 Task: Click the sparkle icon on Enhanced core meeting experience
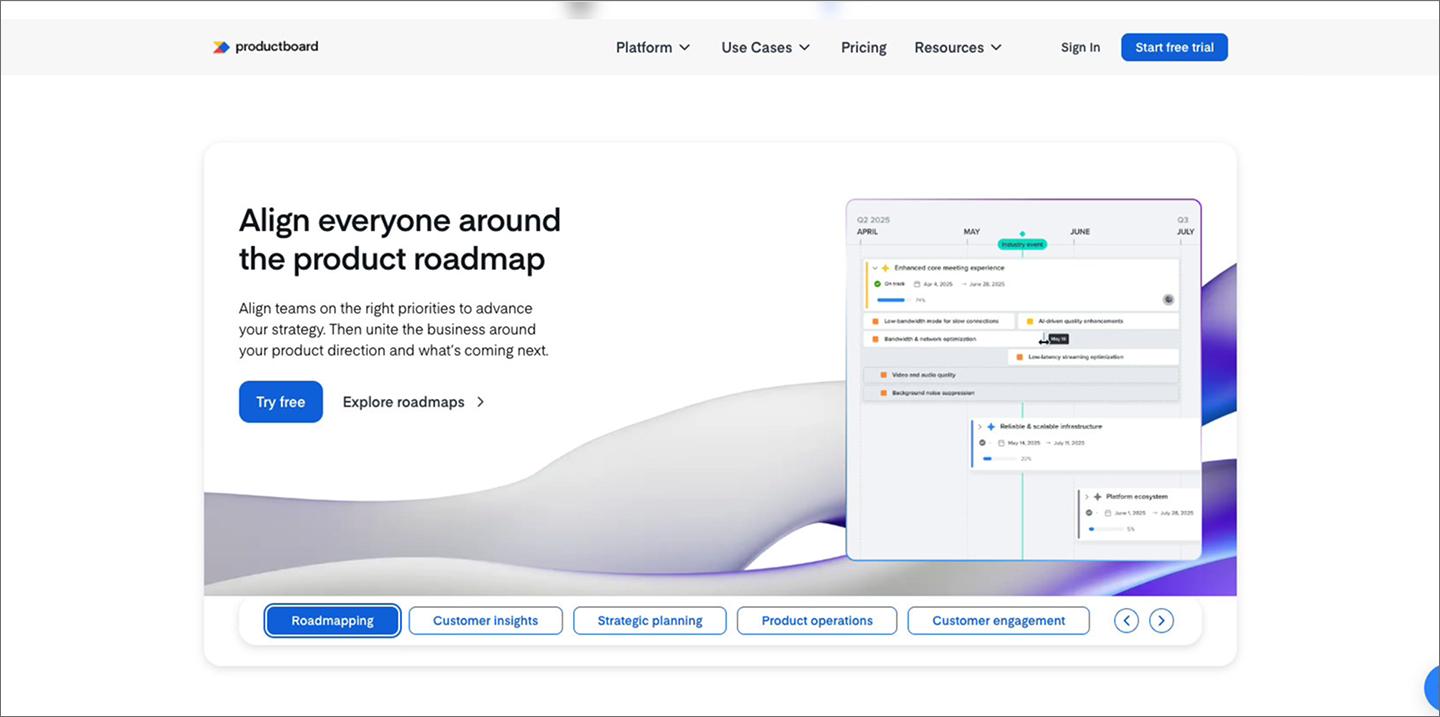885,268
